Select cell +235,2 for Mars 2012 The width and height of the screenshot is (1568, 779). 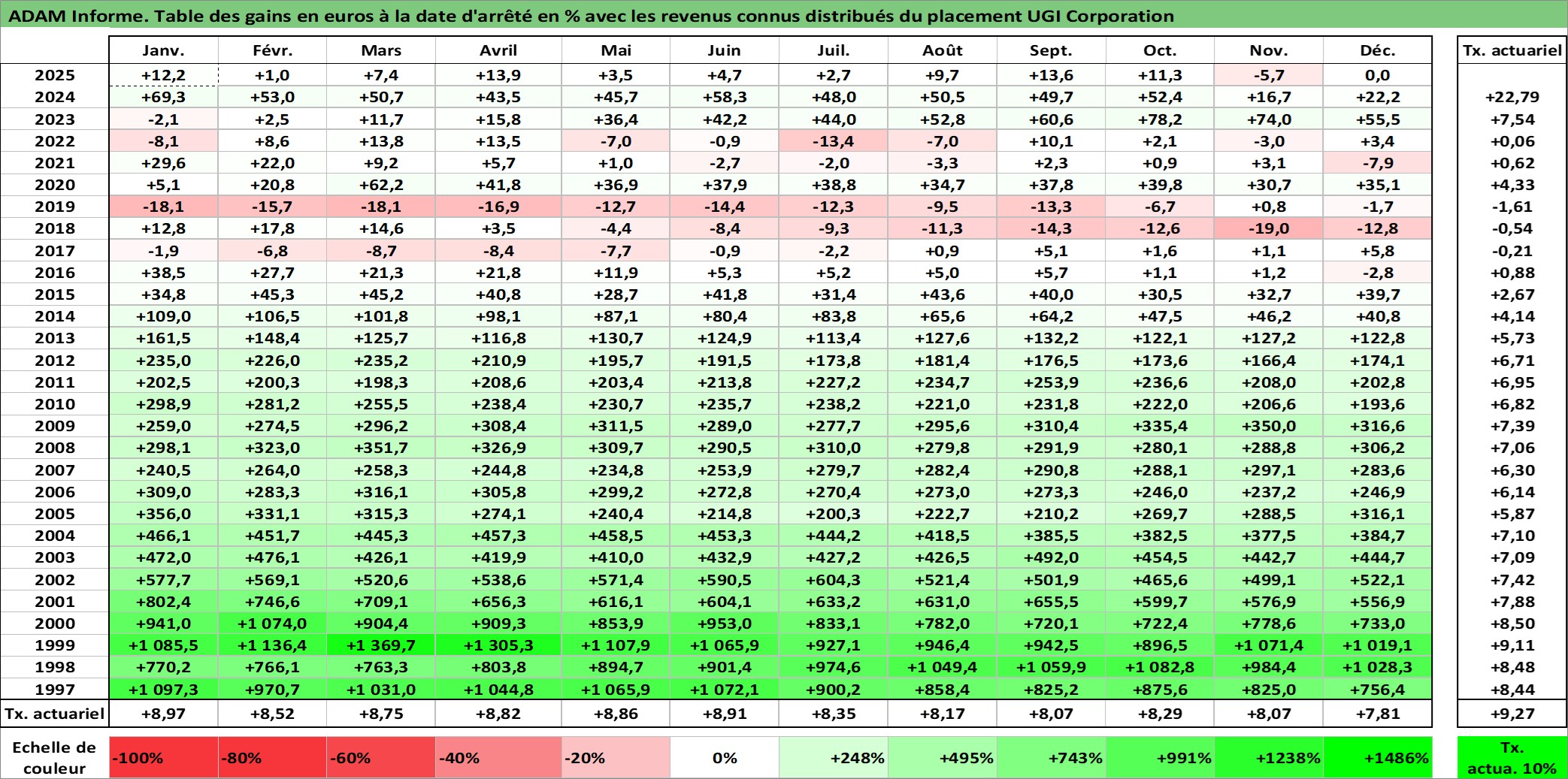point(381,361)
